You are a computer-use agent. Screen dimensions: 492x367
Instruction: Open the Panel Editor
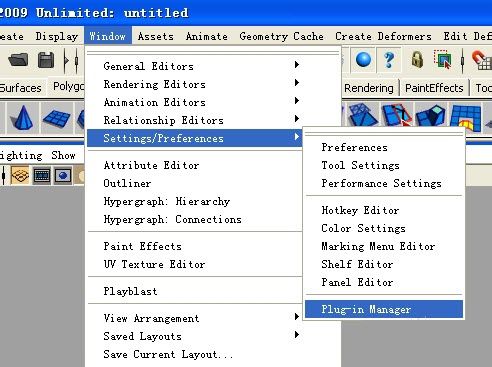pos(384,282)
